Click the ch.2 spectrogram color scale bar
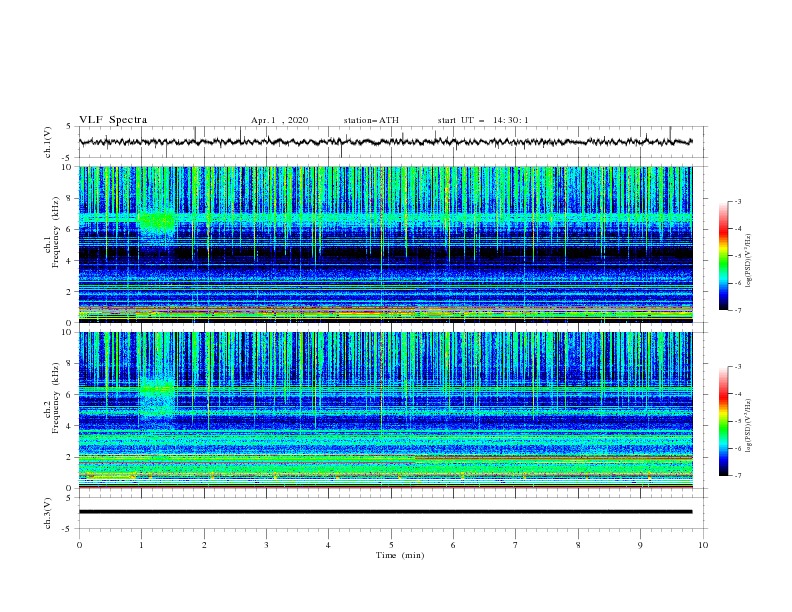This screenshot has height=612, width=792. pyautogui.click(x=723, y=421)
